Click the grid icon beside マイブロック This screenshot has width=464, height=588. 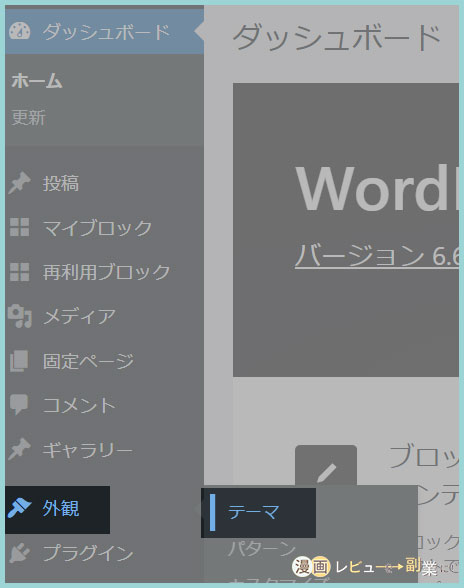(x=20, y=227)
